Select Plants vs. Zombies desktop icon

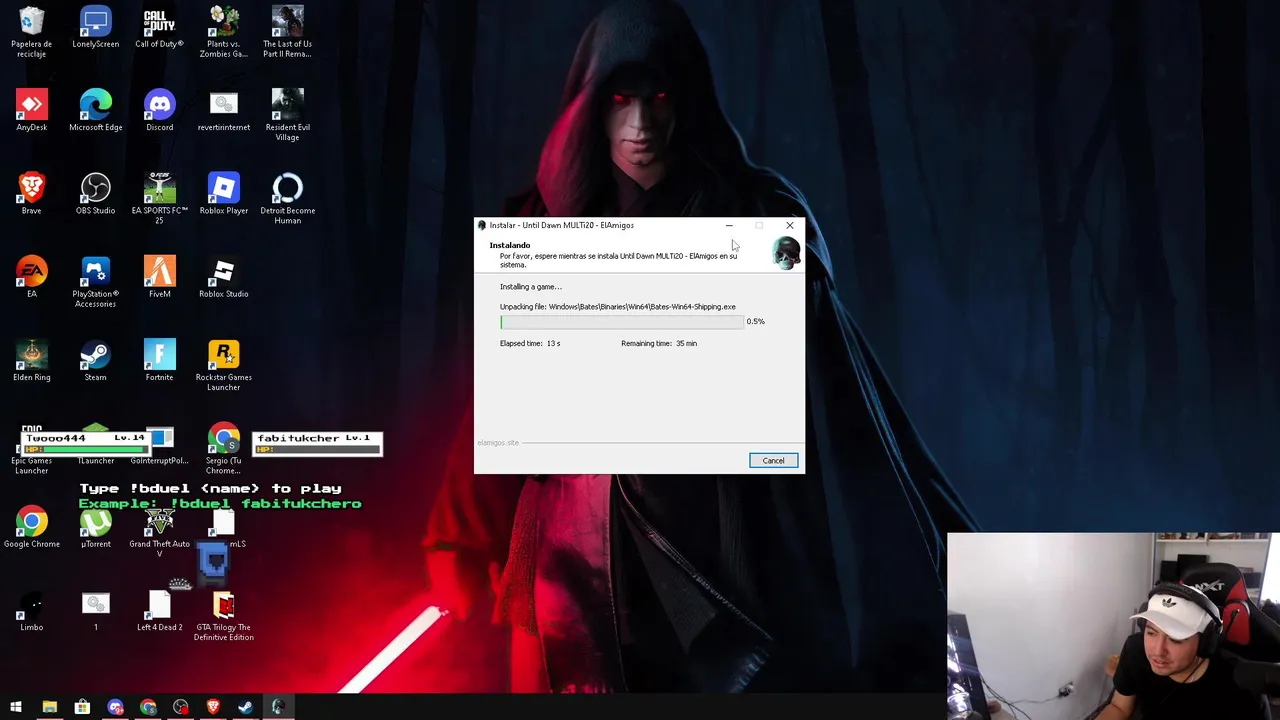click(x=224, y=32)
